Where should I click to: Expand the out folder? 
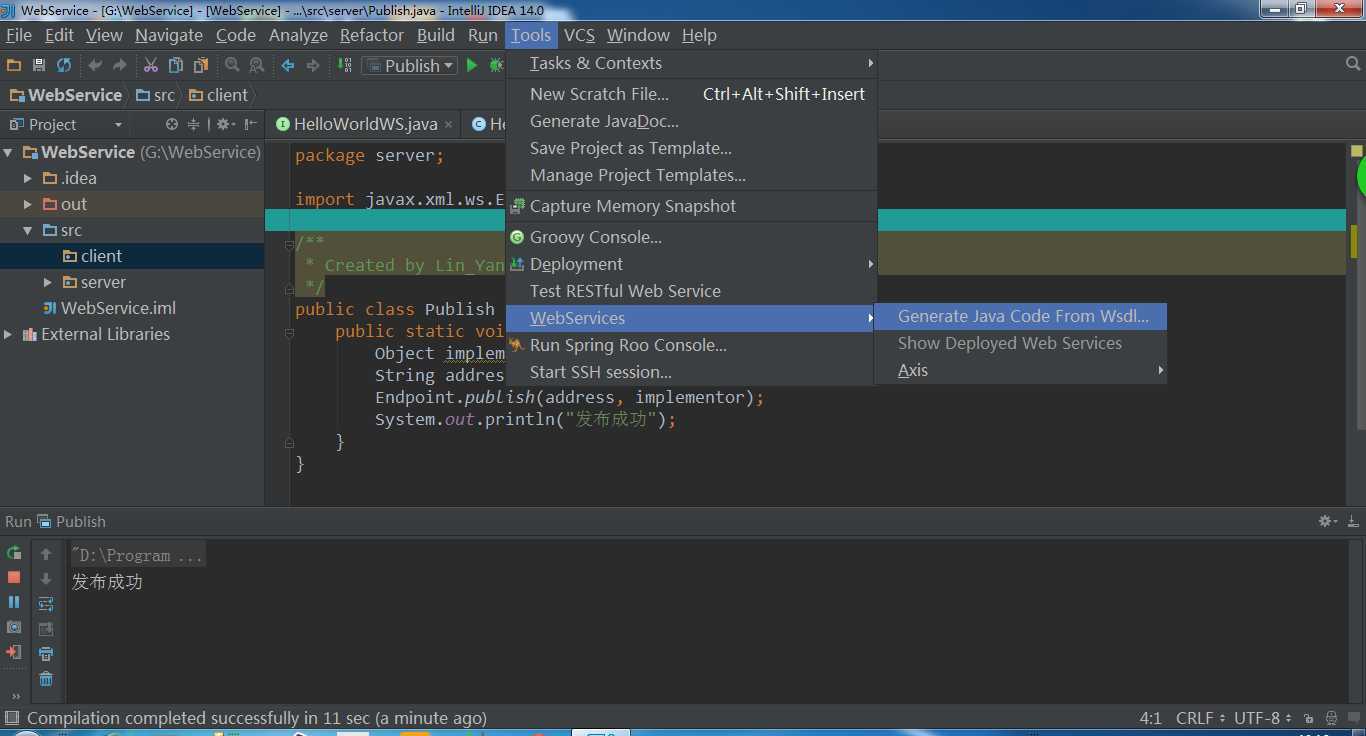pos(28,204)
